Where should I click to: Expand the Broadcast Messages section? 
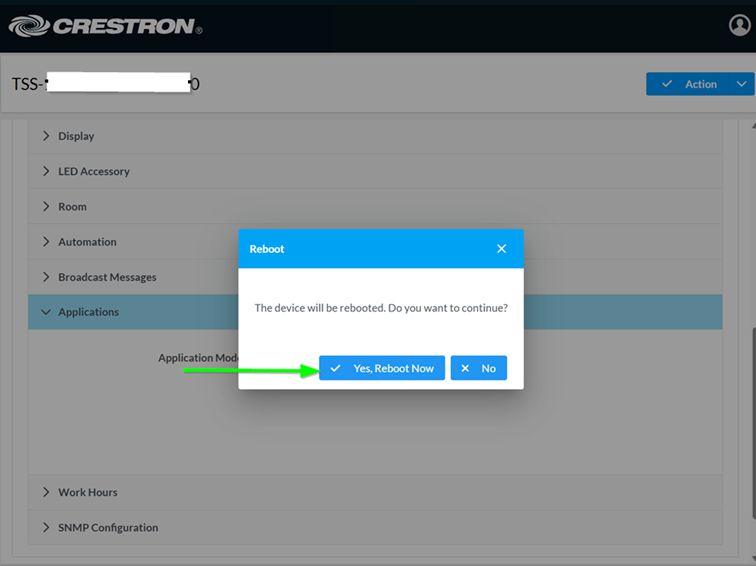coord(107,277)
